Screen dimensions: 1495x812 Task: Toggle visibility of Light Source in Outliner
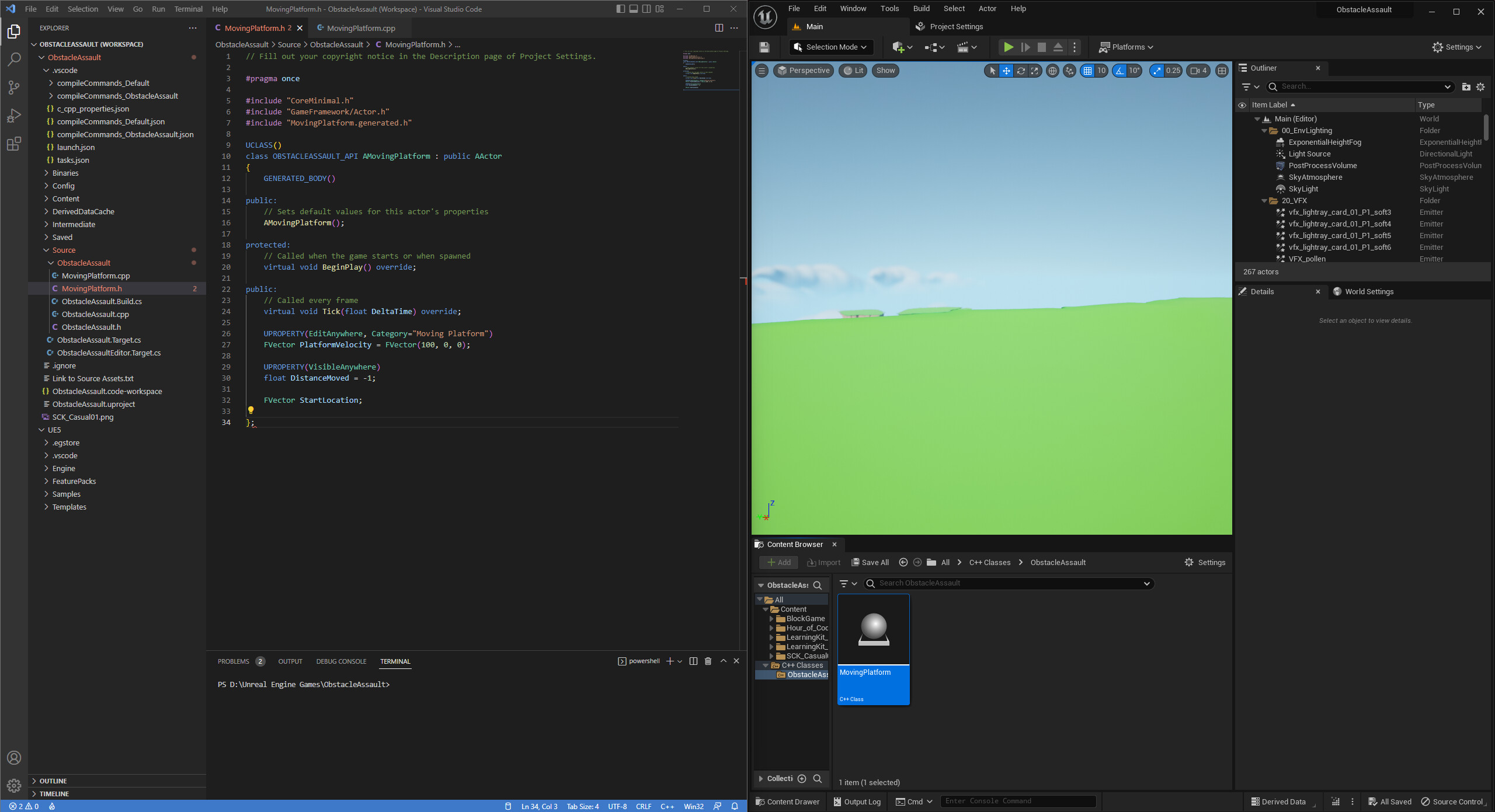[x=1243, y=154]
